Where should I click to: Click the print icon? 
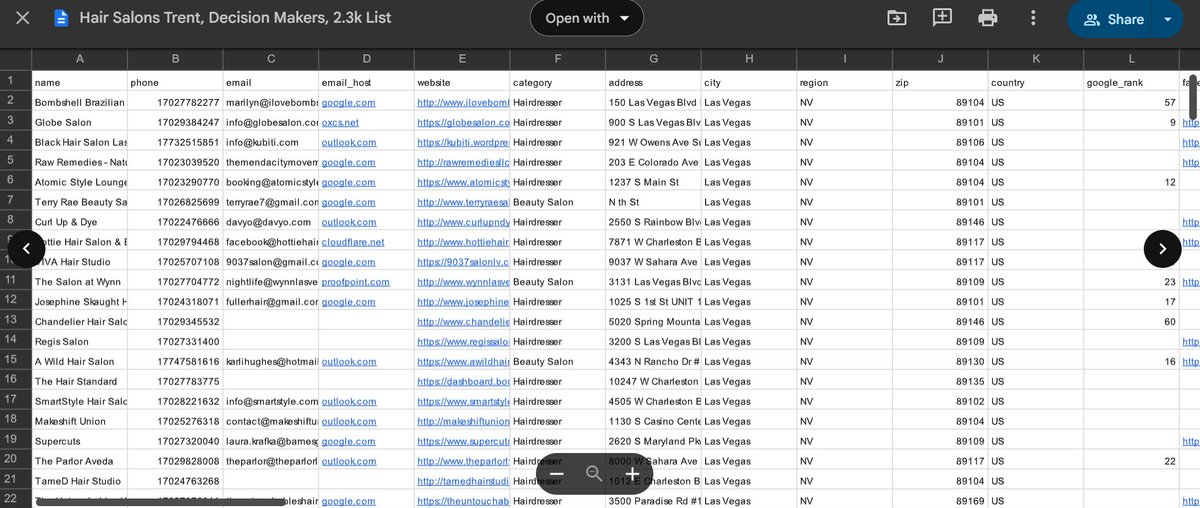(x=988, y=18)
